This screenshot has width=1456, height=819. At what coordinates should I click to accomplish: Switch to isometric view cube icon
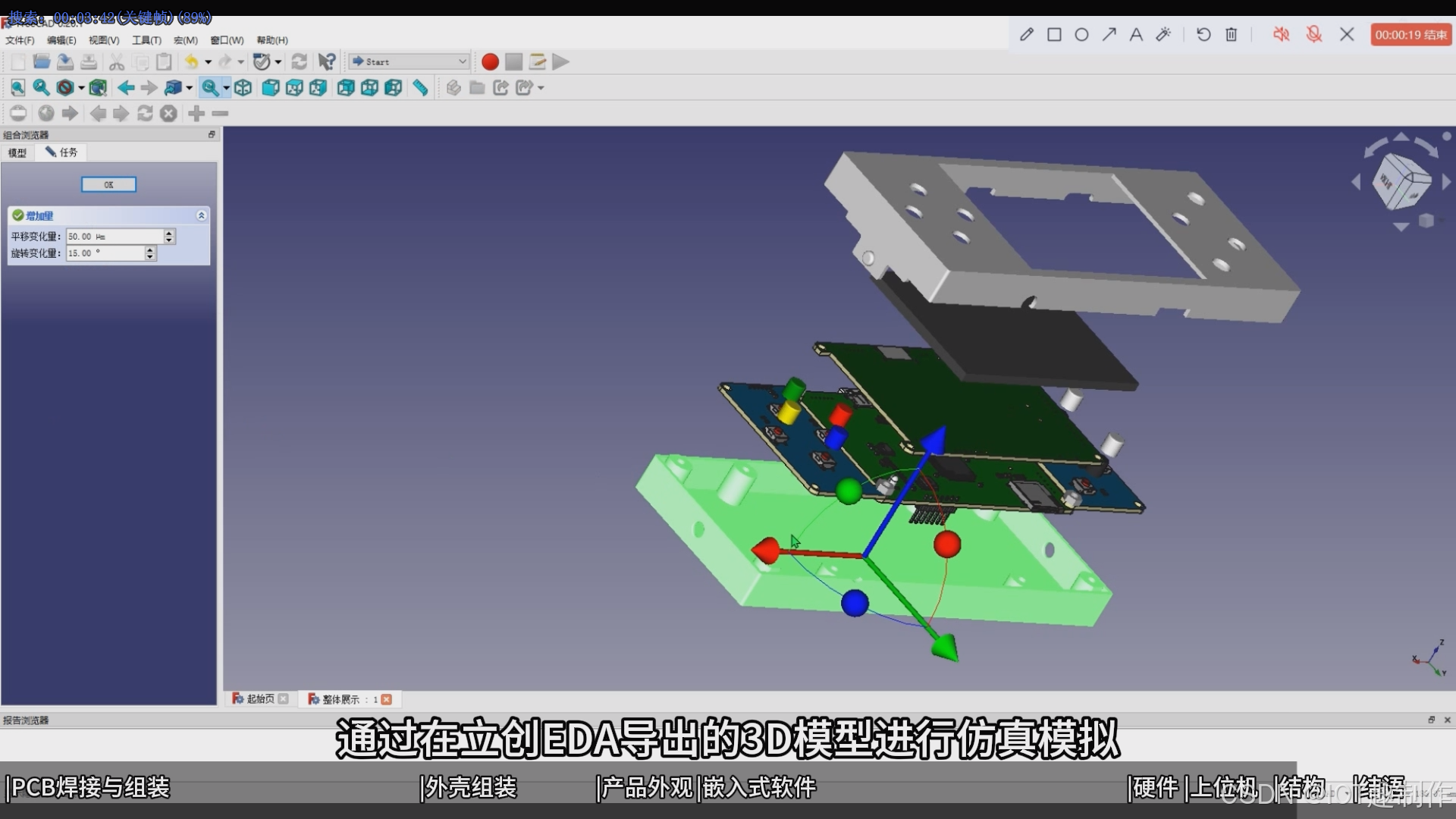coord(243,88)
